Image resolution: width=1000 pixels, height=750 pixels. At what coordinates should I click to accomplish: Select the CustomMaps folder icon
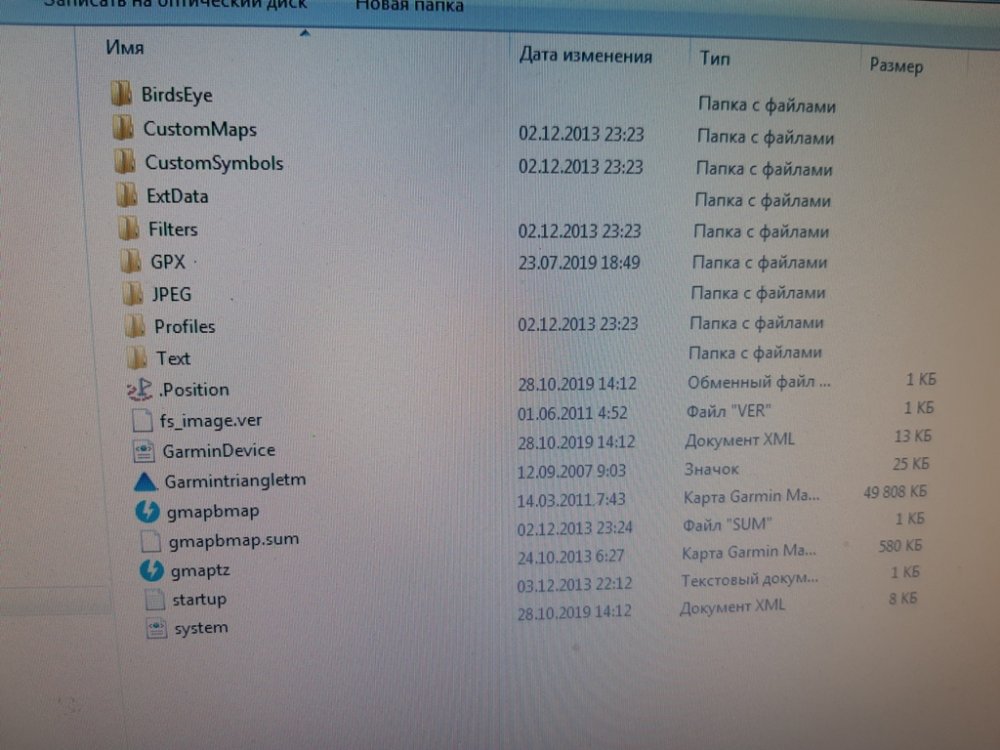pyautogui.click(x=124, y=129)
